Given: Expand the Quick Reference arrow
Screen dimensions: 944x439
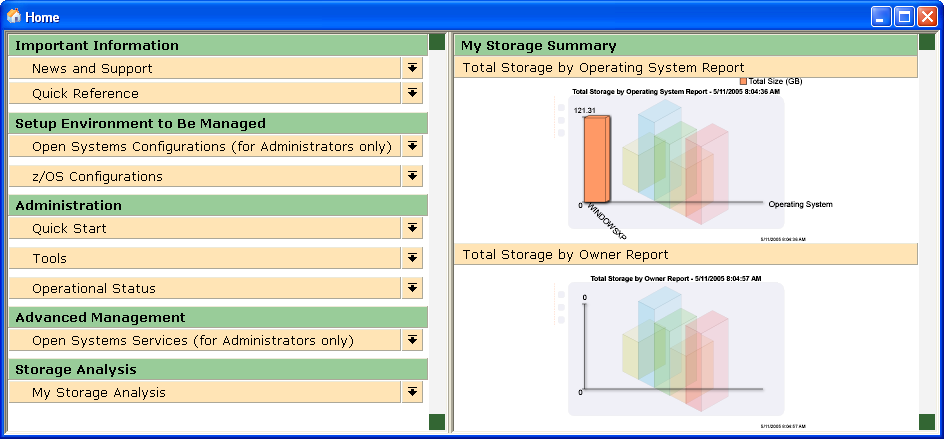Looking at the screenshot, I should (x=412, y=93).
